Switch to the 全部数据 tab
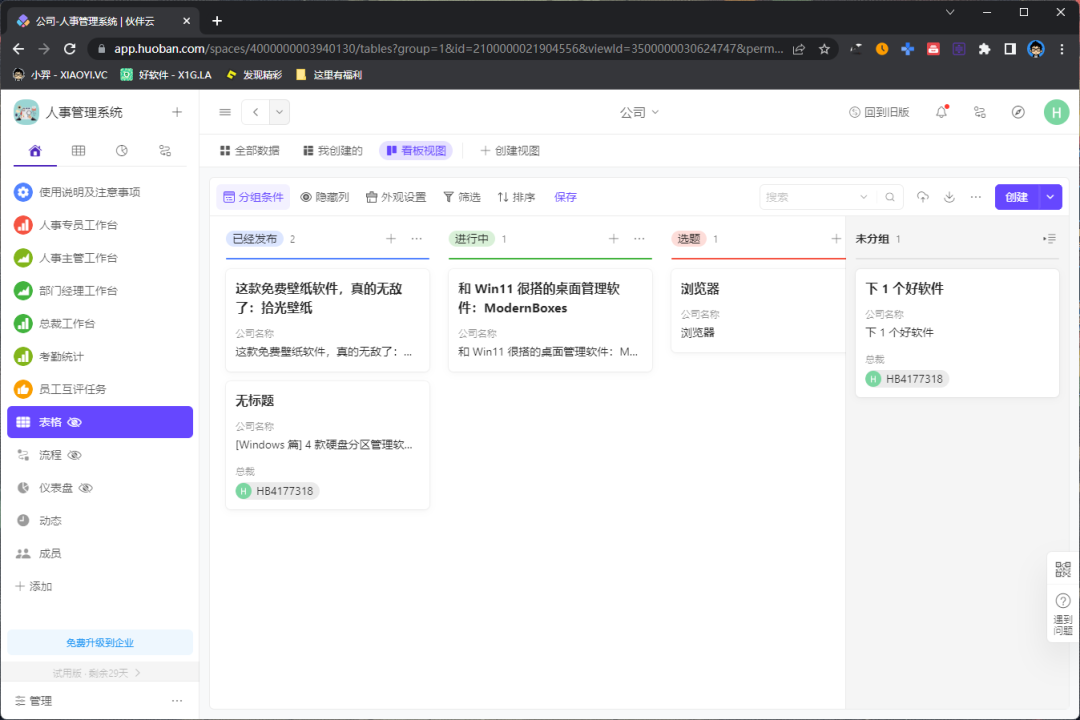 (x=253, y=150)
